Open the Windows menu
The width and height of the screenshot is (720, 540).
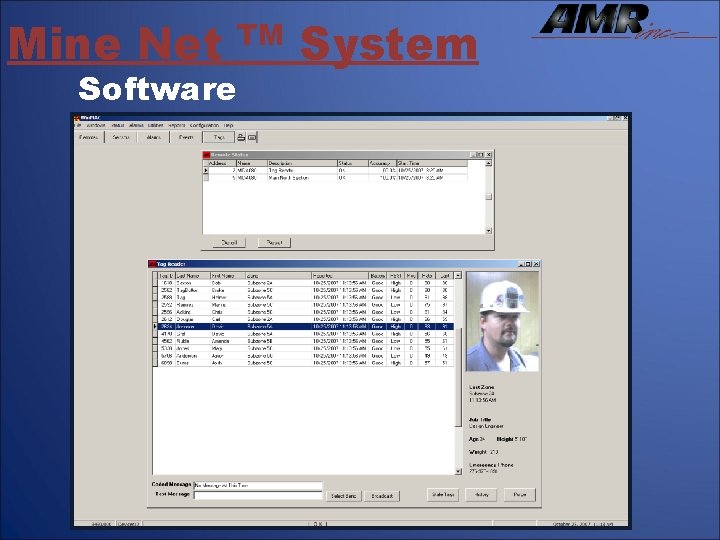(x=96, y=125)
